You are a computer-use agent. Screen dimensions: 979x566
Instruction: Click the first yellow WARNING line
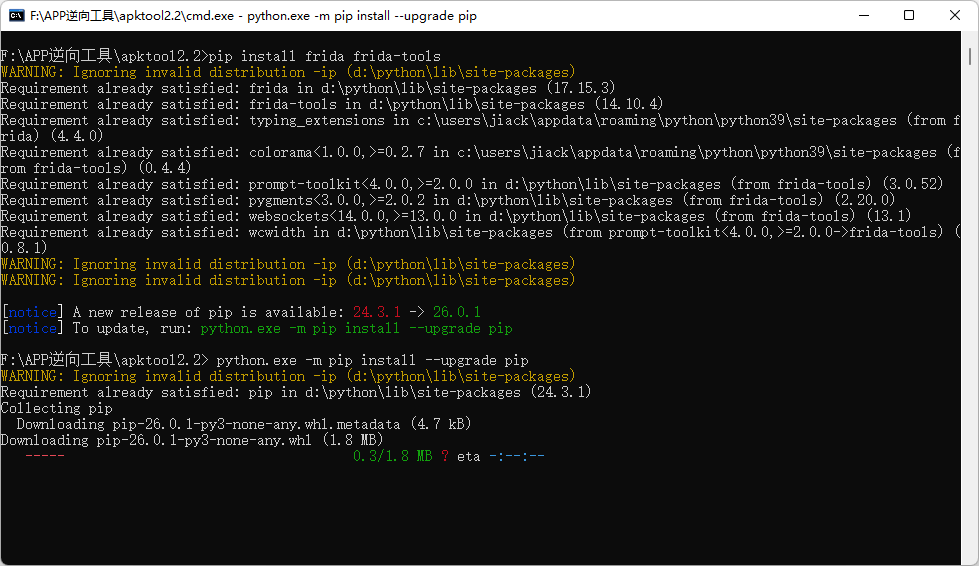(288, 72)
